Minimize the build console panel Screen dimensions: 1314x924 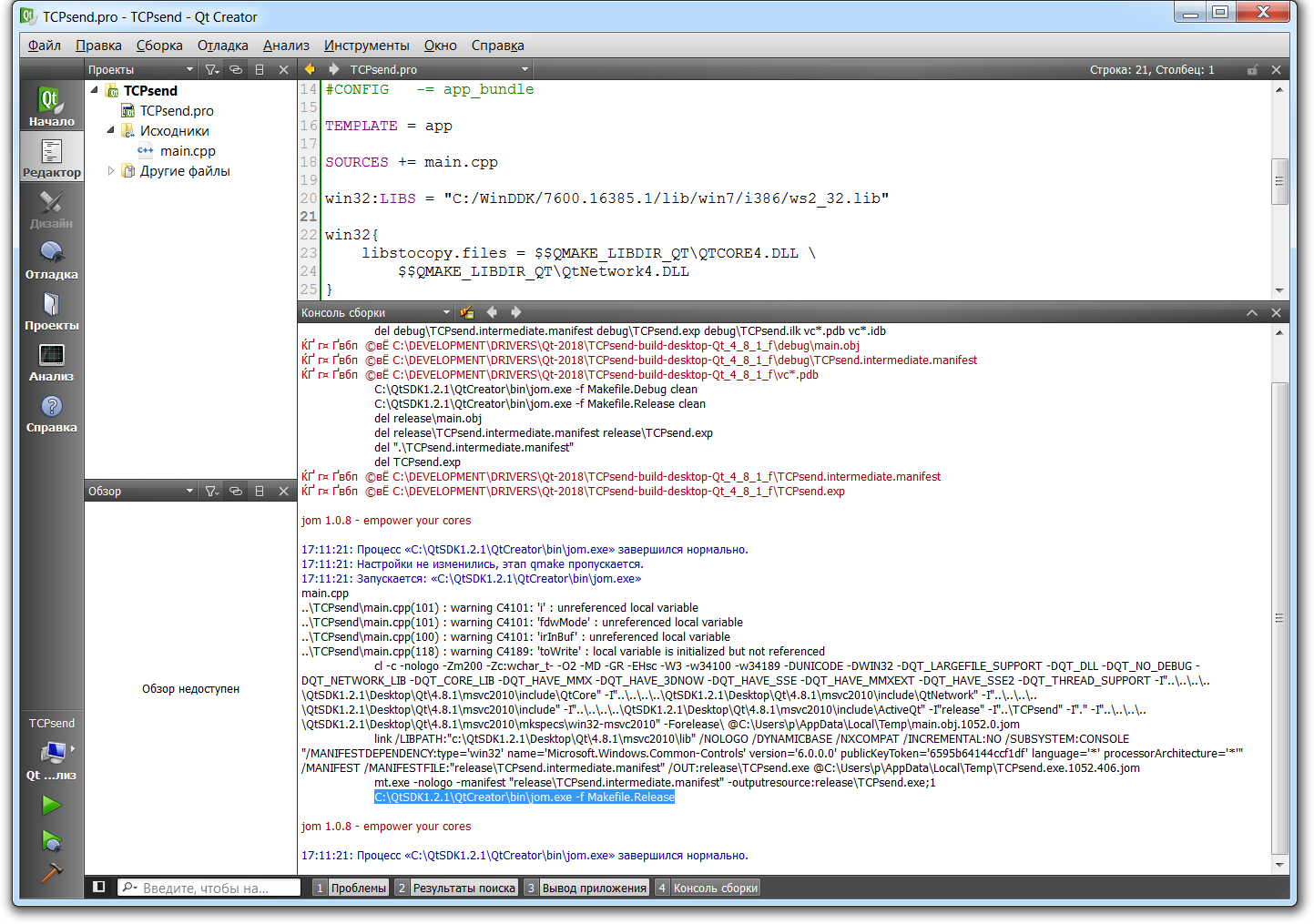[x=1252, y=312]
